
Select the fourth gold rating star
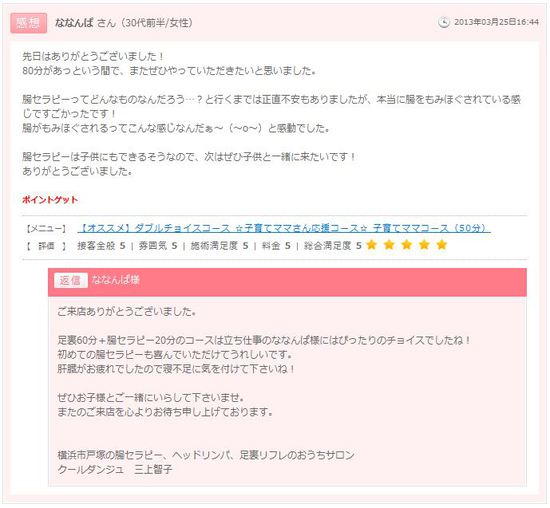pyautogui.click(x=424, y=245)
